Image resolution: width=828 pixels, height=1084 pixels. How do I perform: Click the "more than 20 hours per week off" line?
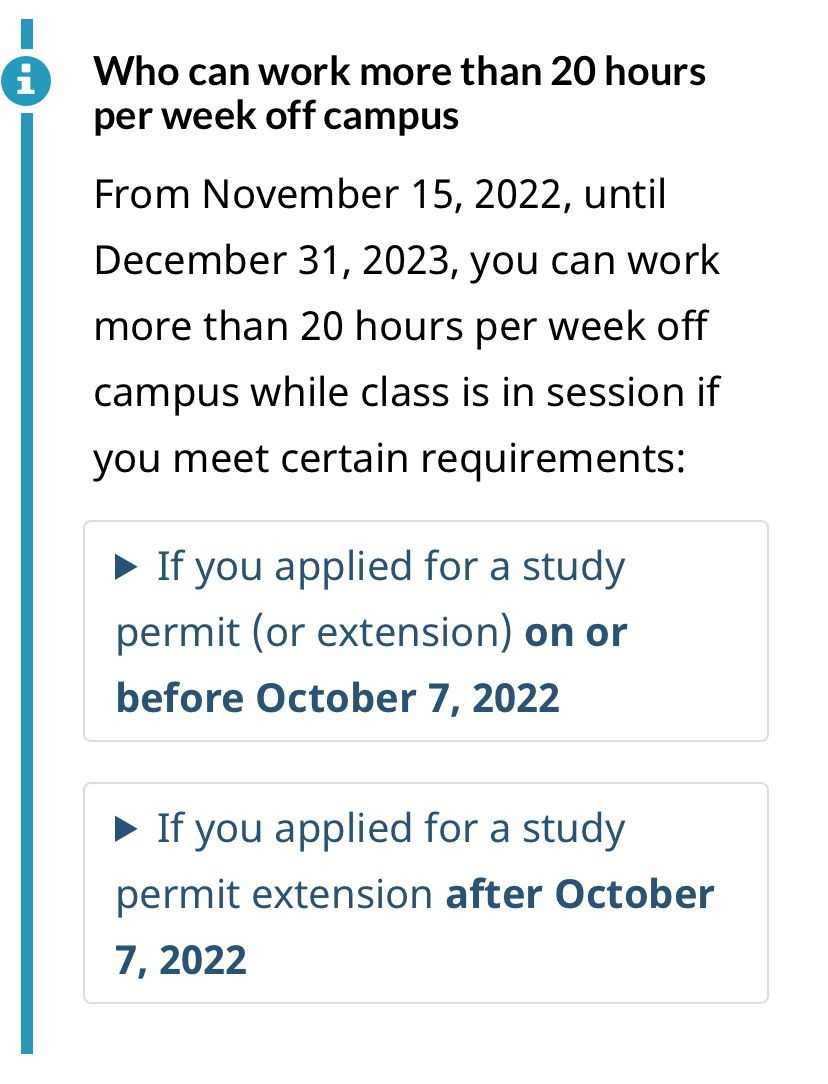[x=401, y=326]
